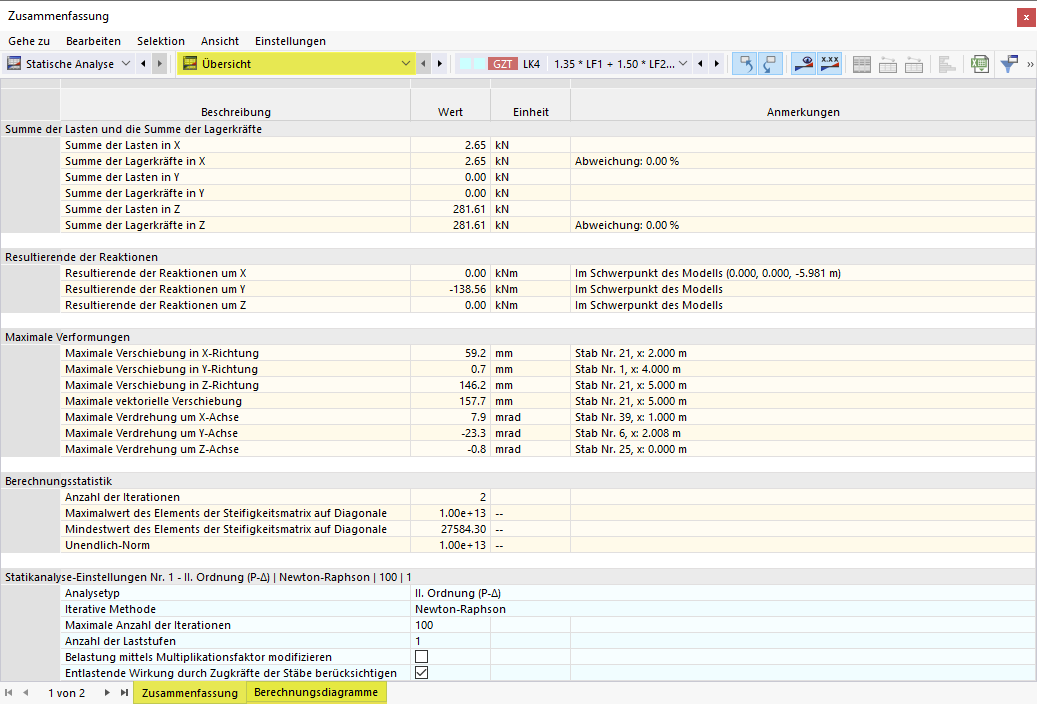This screenshot has height=704, width=1037.
Task: Expand toolbar overflow chevron
Action: click(x=1030, y=64)
